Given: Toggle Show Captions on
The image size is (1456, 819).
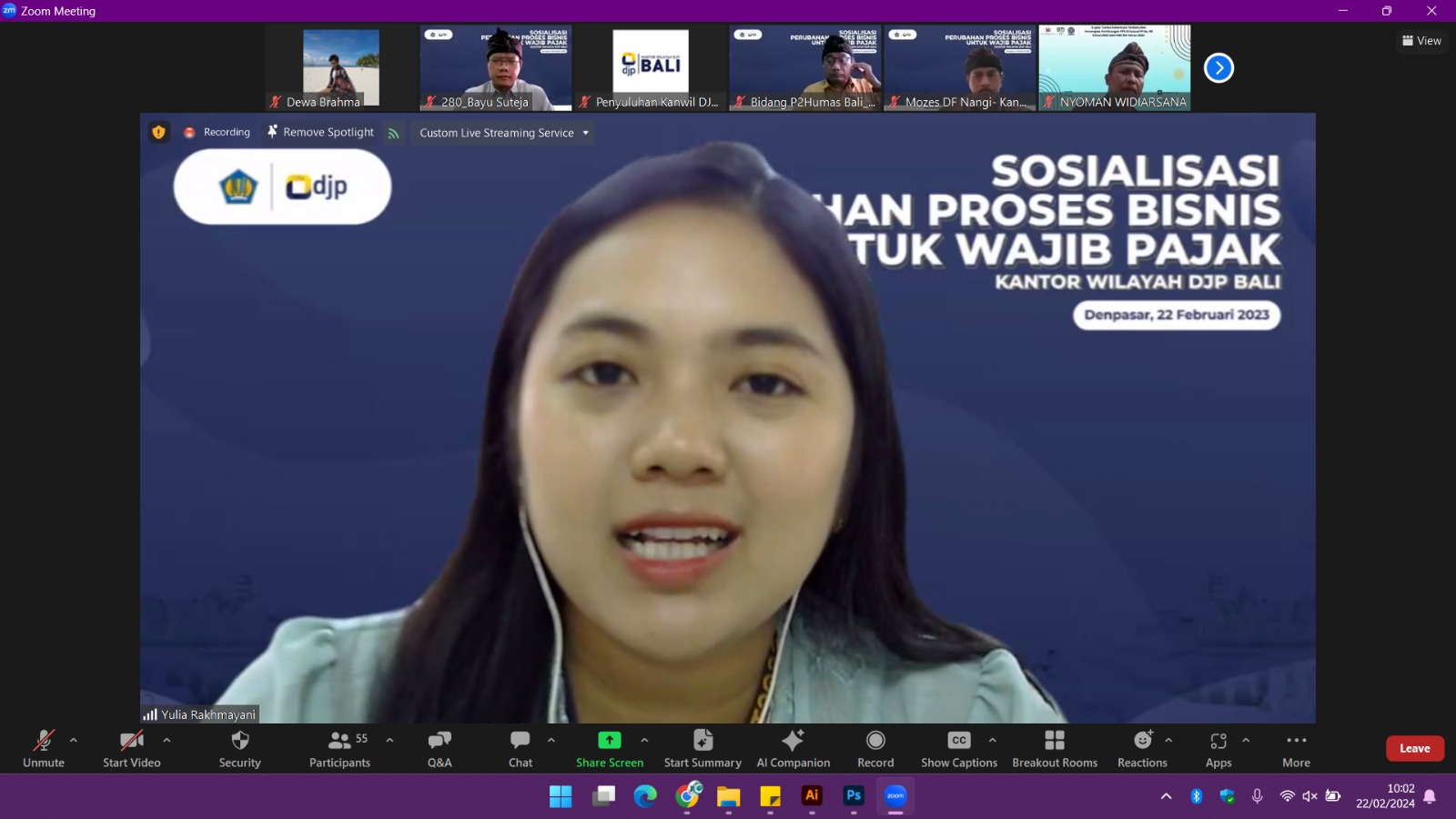Looking at the screenshot, I should tap(958, 748).
